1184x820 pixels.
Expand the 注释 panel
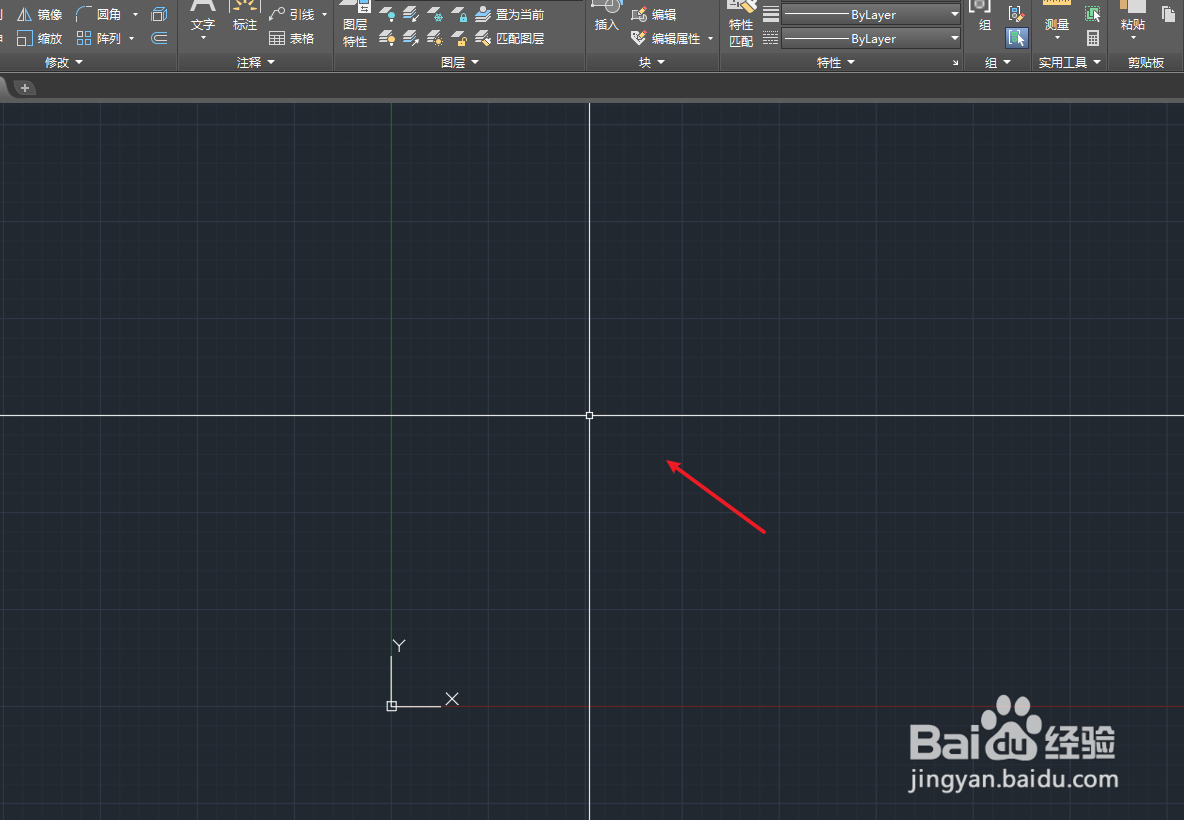[255, 63]
